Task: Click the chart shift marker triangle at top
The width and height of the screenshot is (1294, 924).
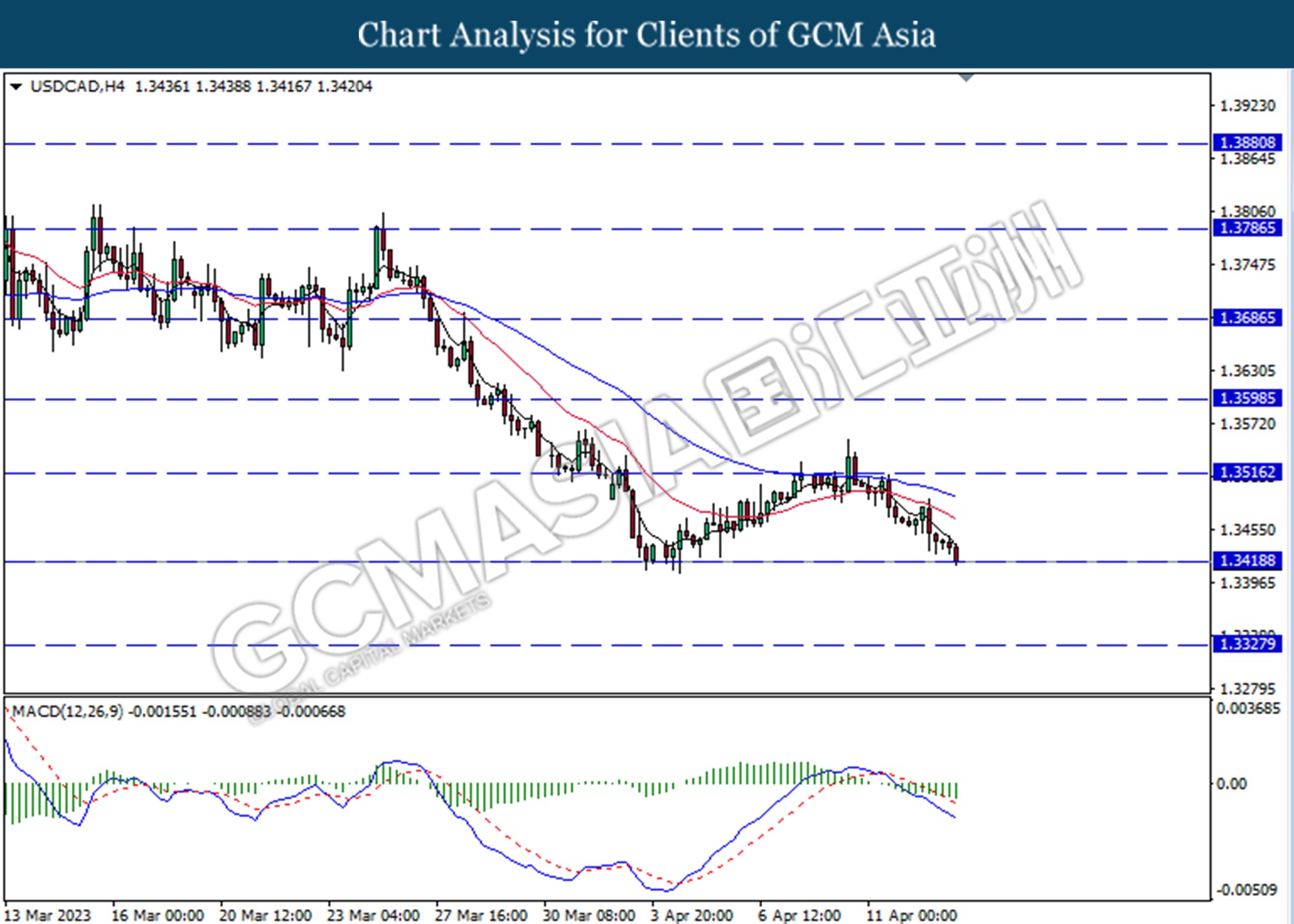Action: coord(966,78)
